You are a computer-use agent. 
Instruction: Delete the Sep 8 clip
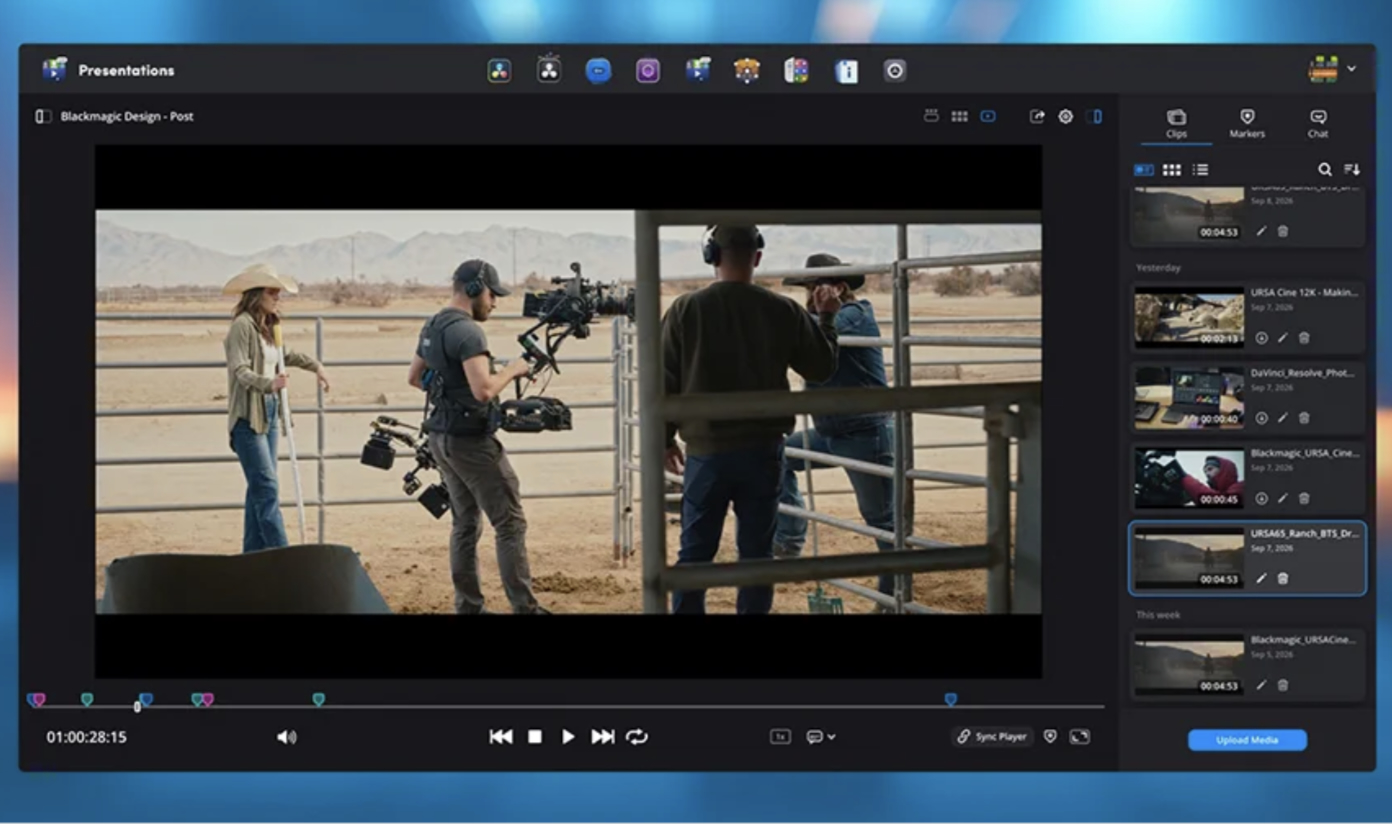tap(1283, 231)
